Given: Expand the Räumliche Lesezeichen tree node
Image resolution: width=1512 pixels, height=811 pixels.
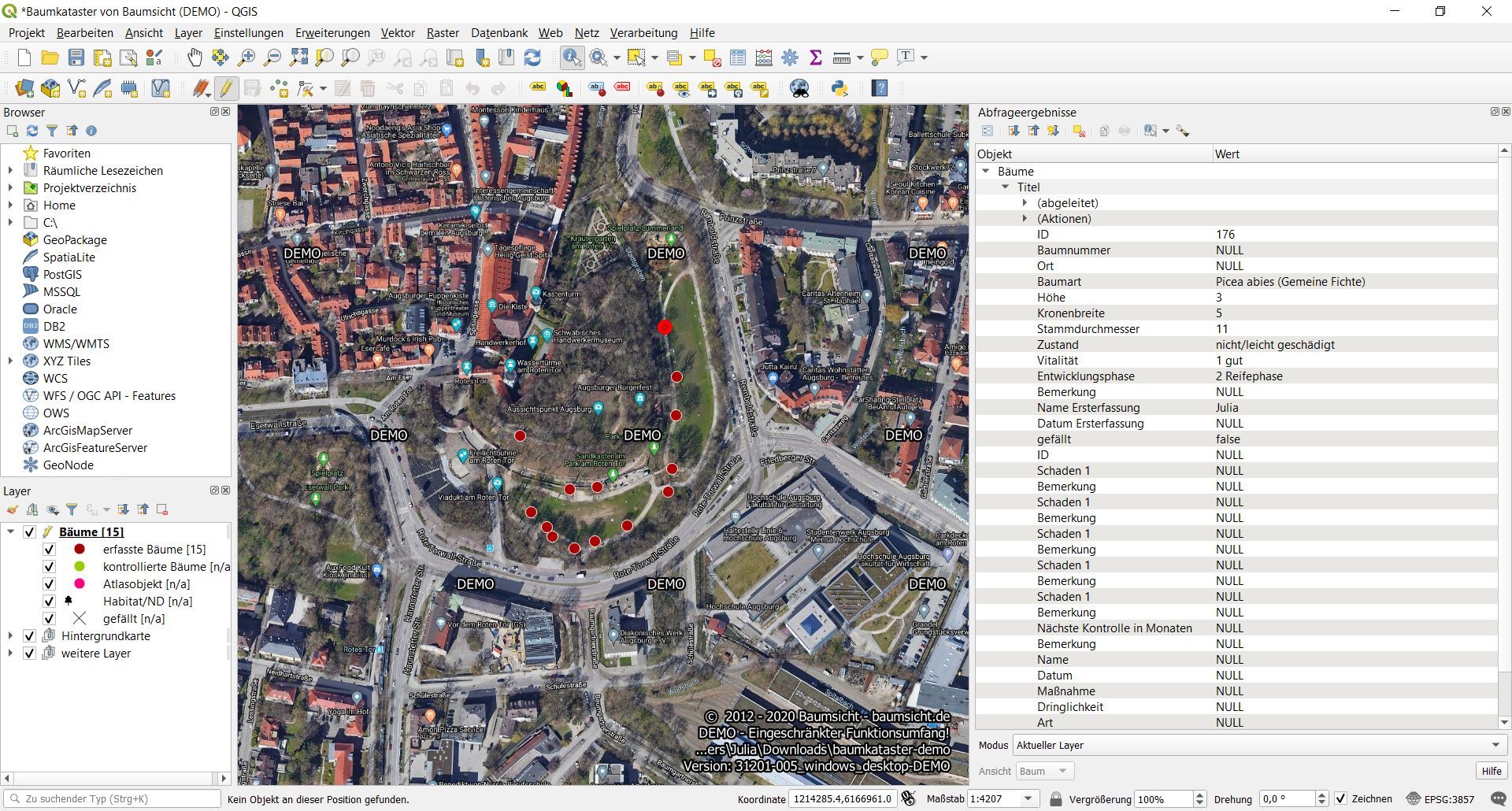Looking at the screenshot, I should click(10, 170).
